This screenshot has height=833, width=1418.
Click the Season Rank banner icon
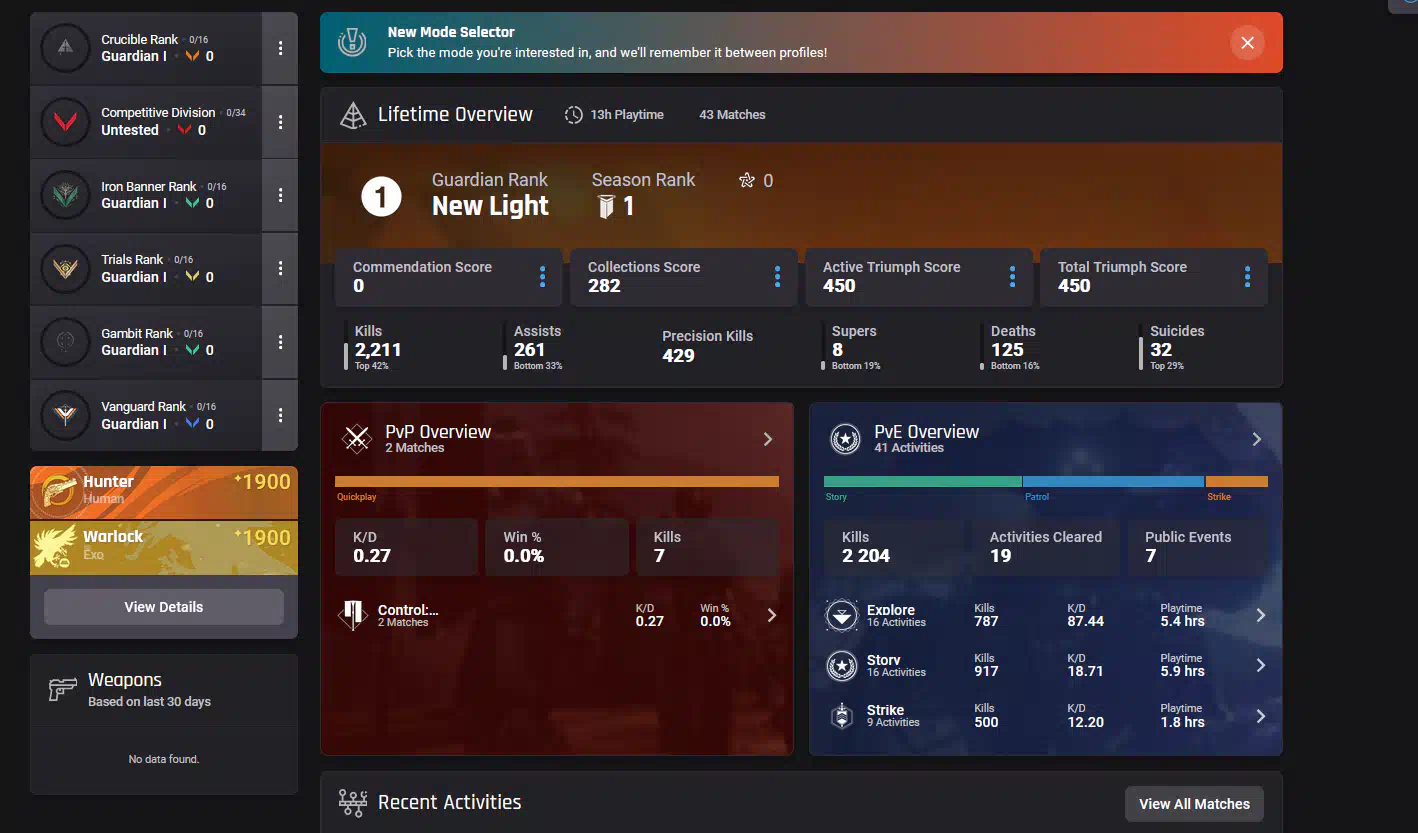tap(606, 207)
